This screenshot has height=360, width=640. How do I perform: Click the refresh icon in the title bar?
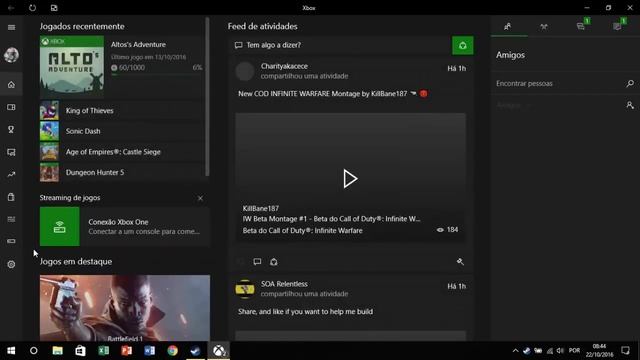tap(32, 8)
